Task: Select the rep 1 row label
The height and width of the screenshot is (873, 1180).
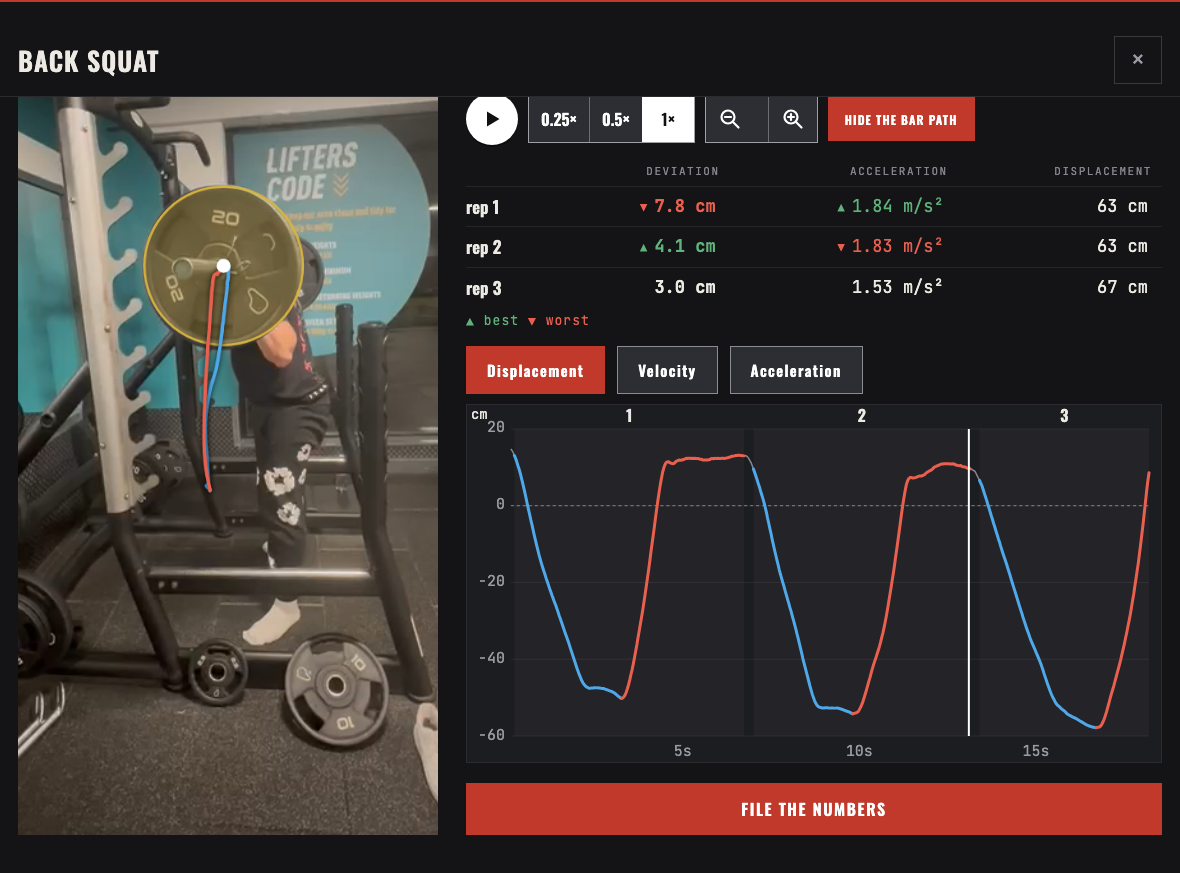Action: pyautogui.click(x=482, y=208)
